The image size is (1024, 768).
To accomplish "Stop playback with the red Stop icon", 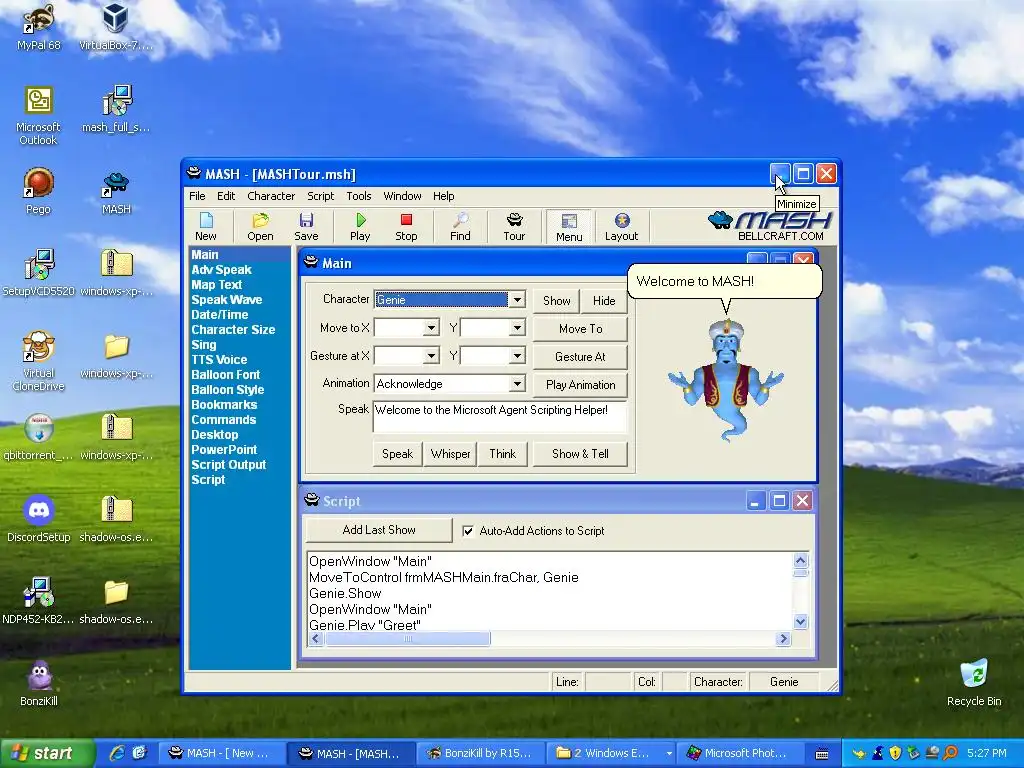I will coord(406,227).
